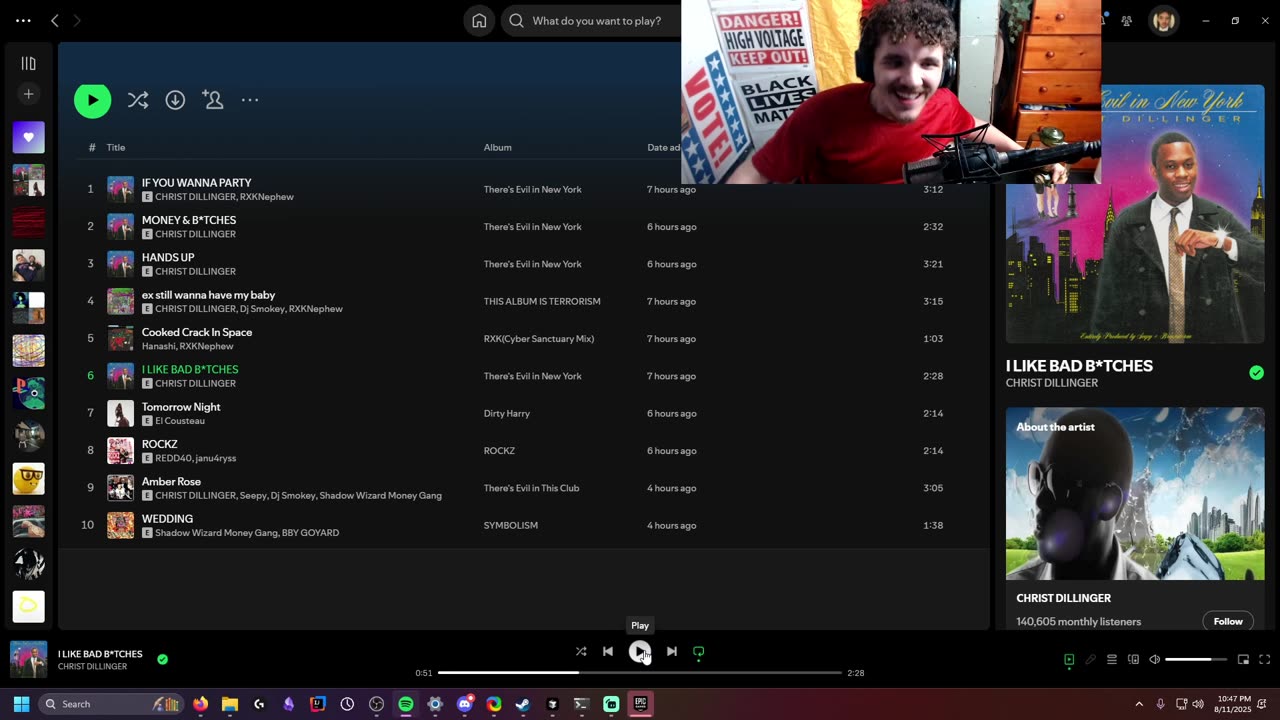1280x720 pixels.
Task: Open the connect to a device menu
Action: [x=1133, y=660]
